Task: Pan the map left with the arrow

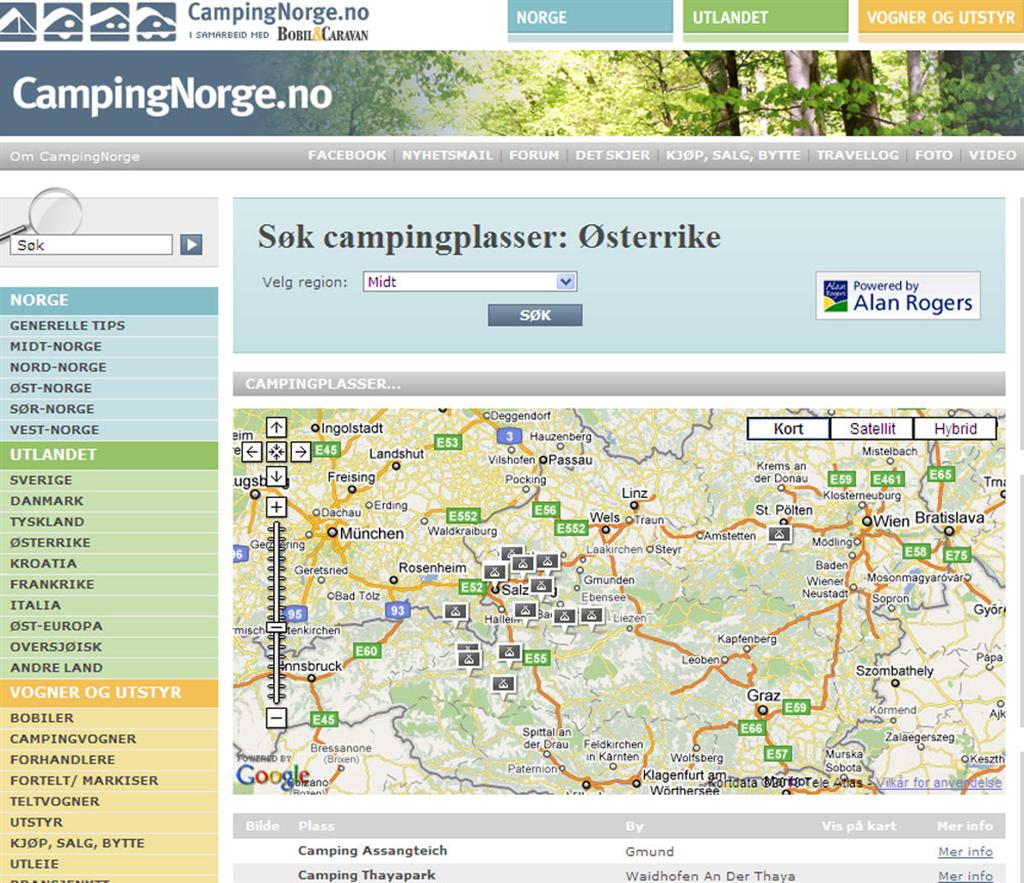Action: pos(253,452)
